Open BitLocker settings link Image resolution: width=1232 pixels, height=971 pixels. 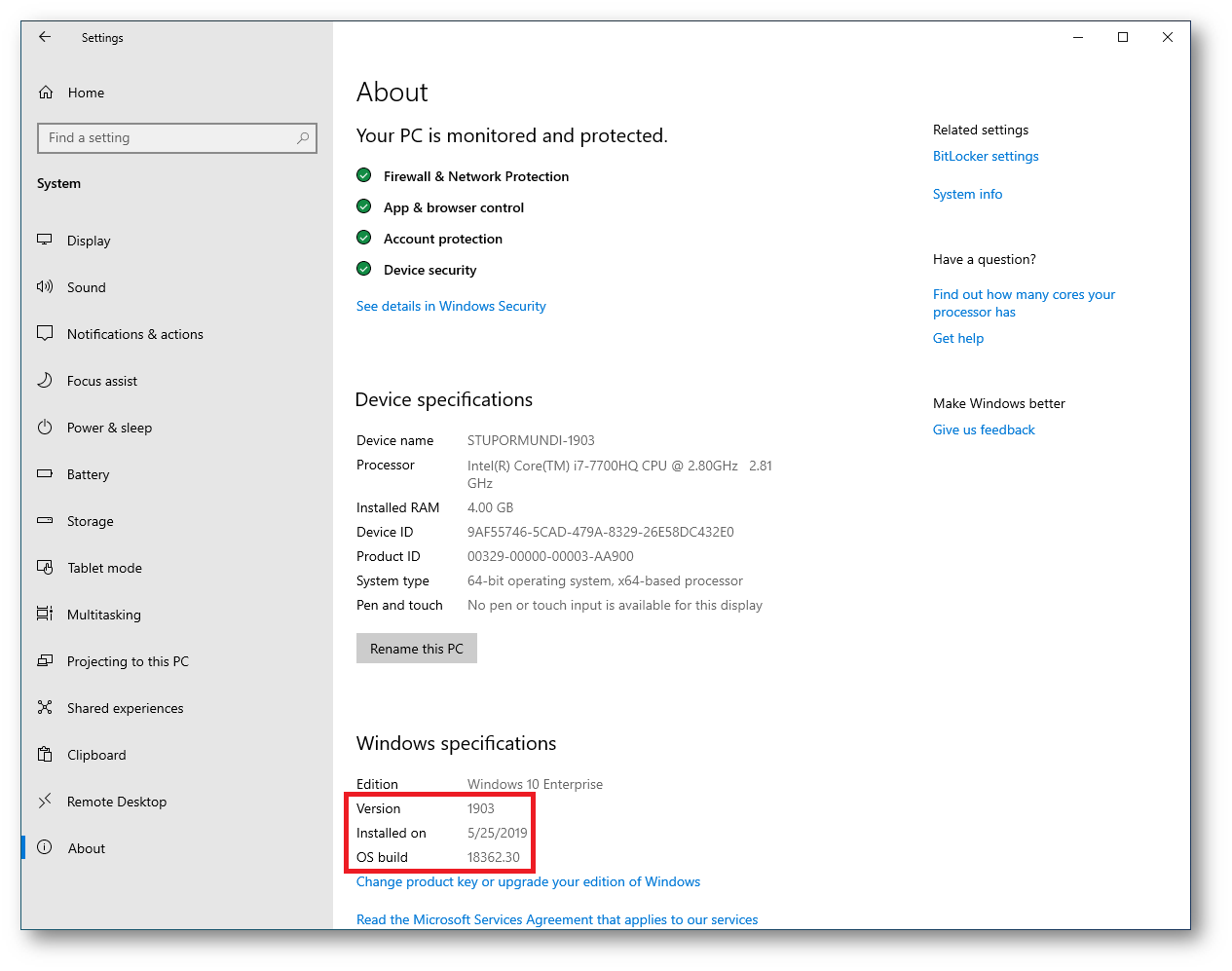tap(986, 156)
